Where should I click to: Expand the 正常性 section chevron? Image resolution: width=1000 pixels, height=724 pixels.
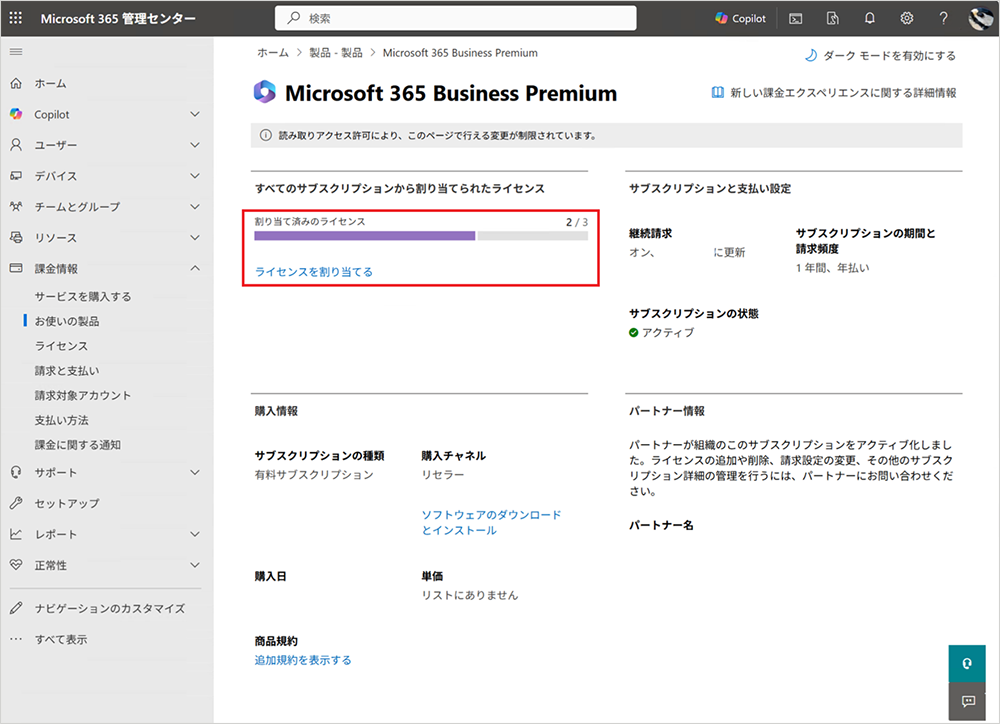[x=195, y=565]
